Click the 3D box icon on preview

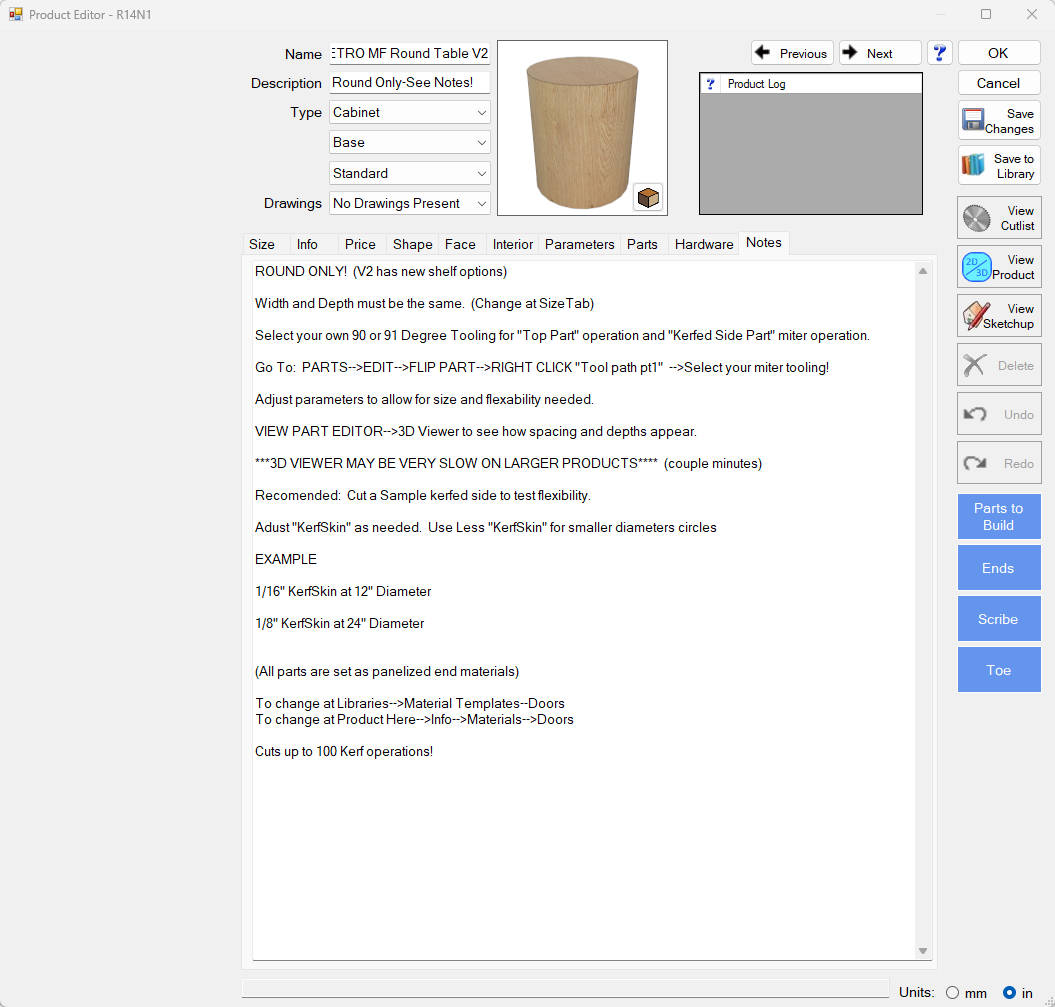point(648,197)
